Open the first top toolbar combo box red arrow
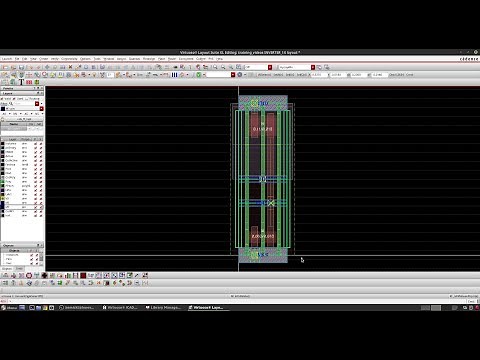The height and width of the screenshot is (360, 480). coord(270,67)
